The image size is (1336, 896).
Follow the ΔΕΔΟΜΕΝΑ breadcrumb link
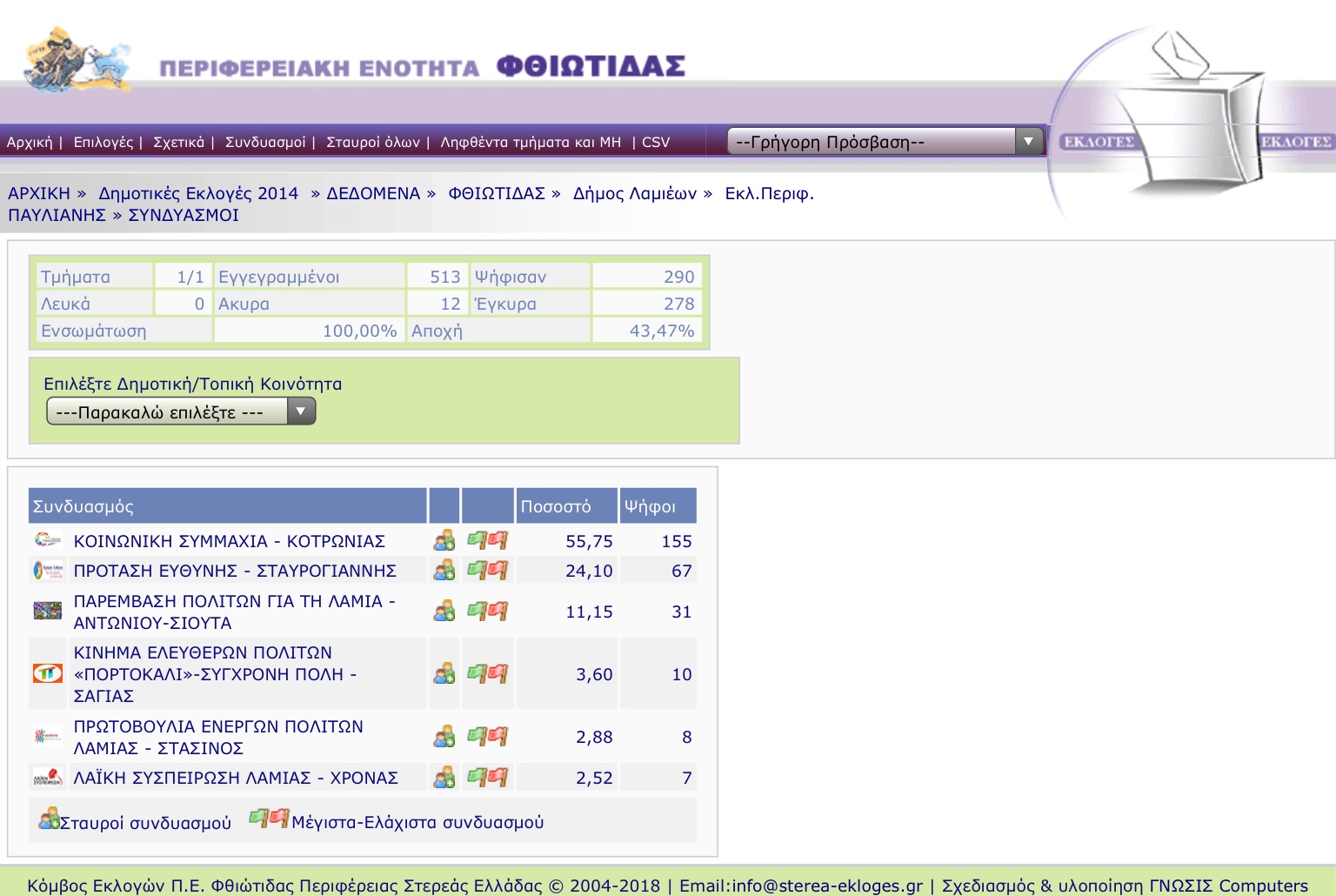(x=373, y=193)
